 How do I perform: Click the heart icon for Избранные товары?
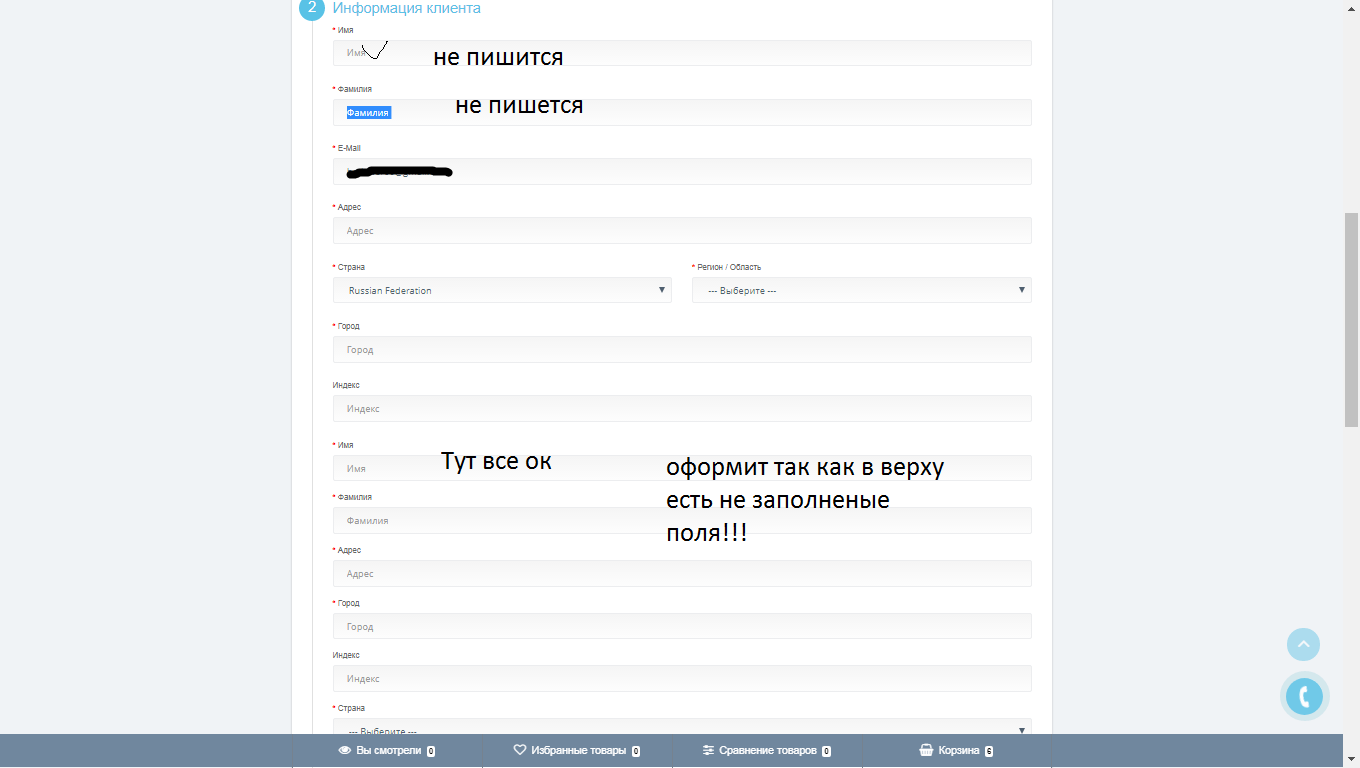(520, 750)
